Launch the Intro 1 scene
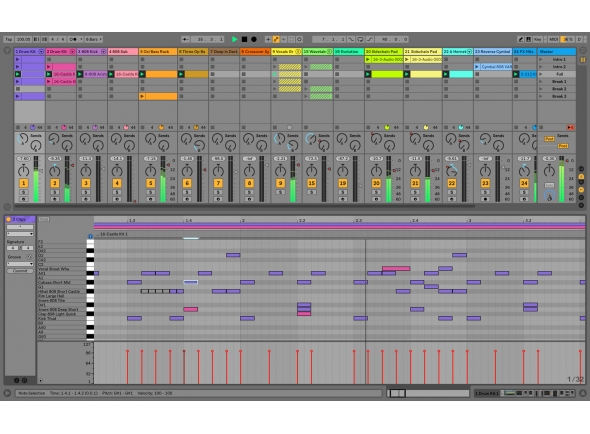This screenshot has width=590, height=434. tap(541, 59)
